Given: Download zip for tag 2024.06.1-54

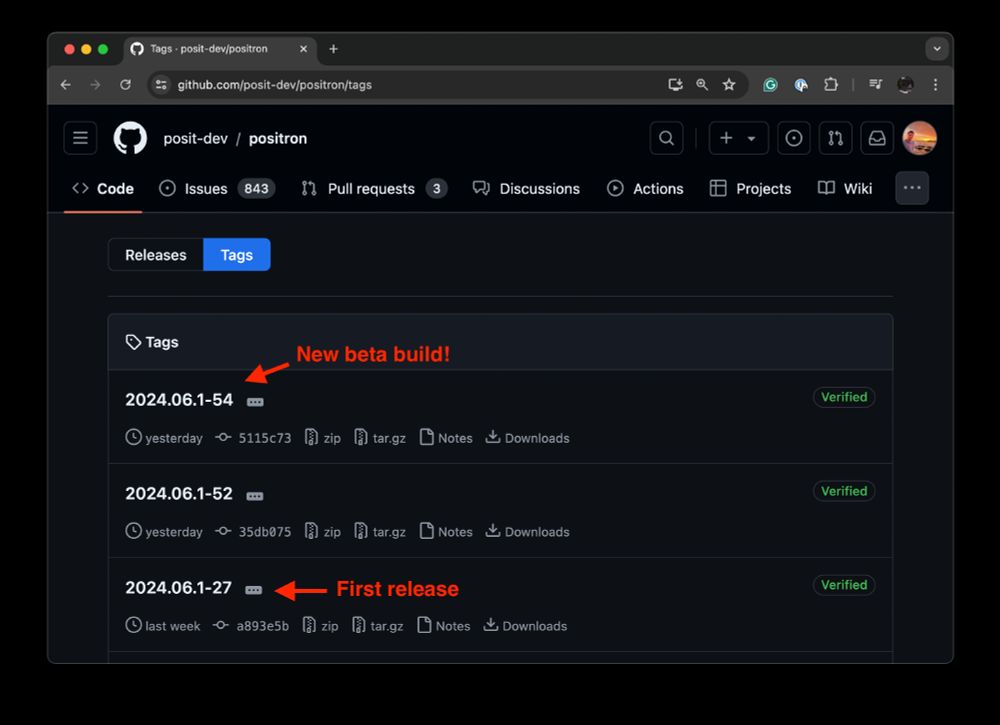Looking at the screenshot, I should (323, 438).
